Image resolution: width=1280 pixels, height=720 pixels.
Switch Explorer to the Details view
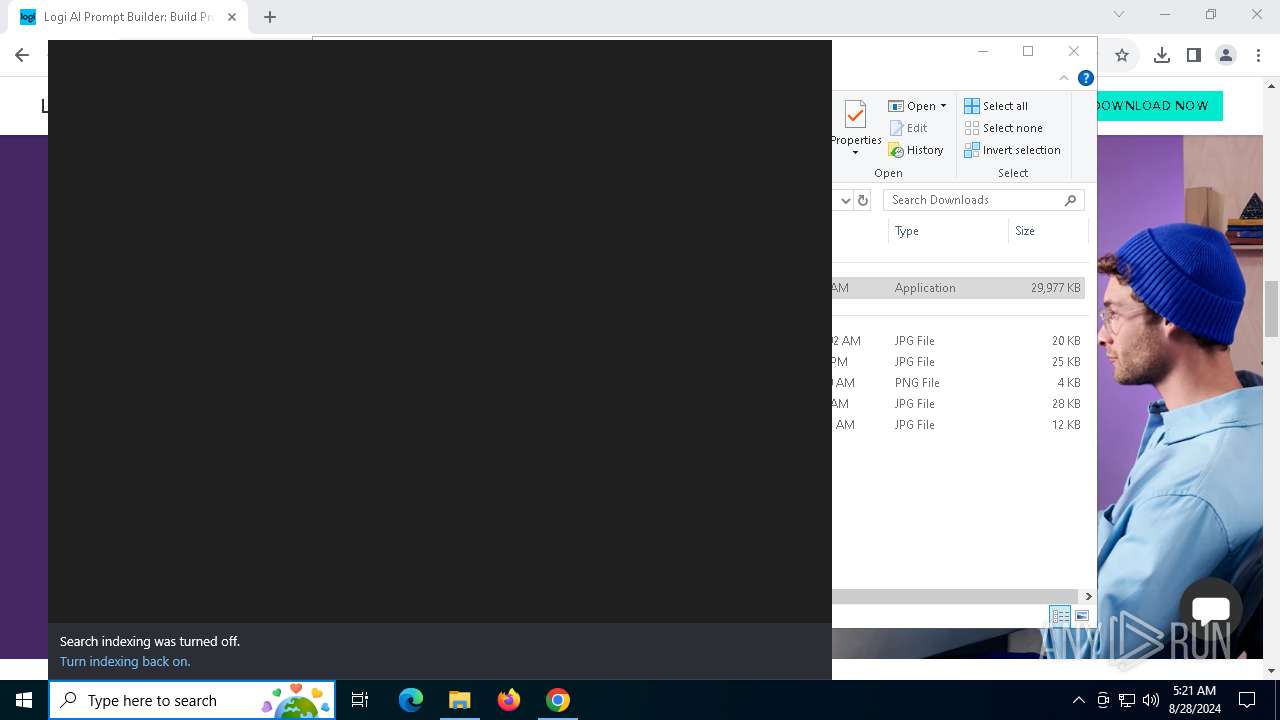coord(1060,616)
